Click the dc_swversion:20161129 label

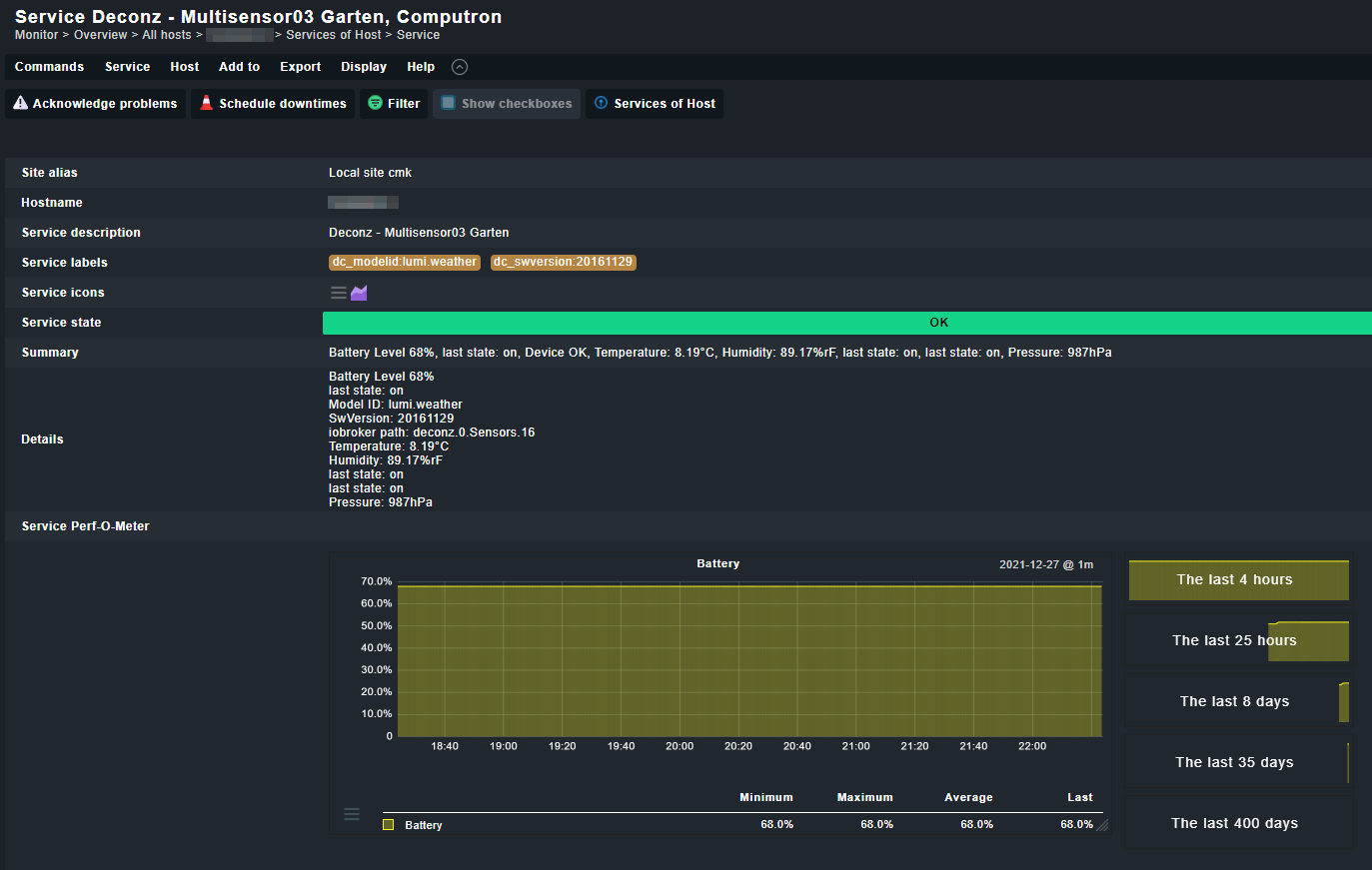pos(563,262)
